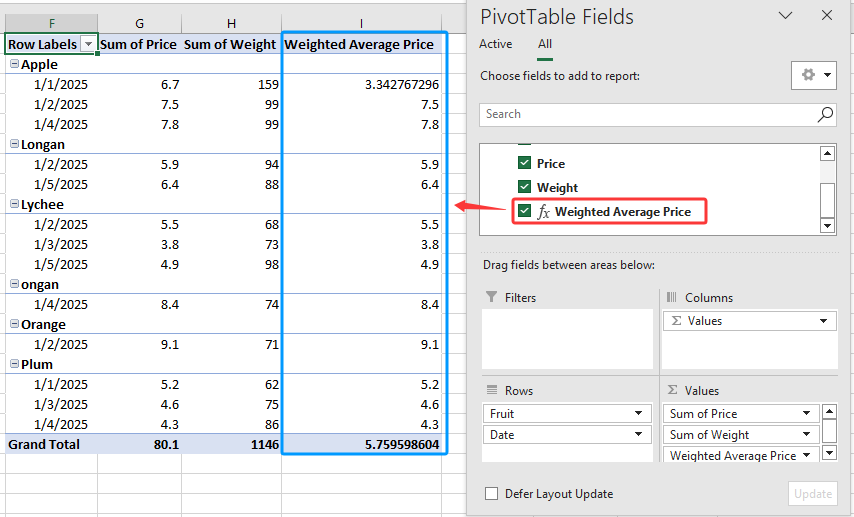Switch to the Active tab
Screen dimensions: 854x517
pos(495,44)
